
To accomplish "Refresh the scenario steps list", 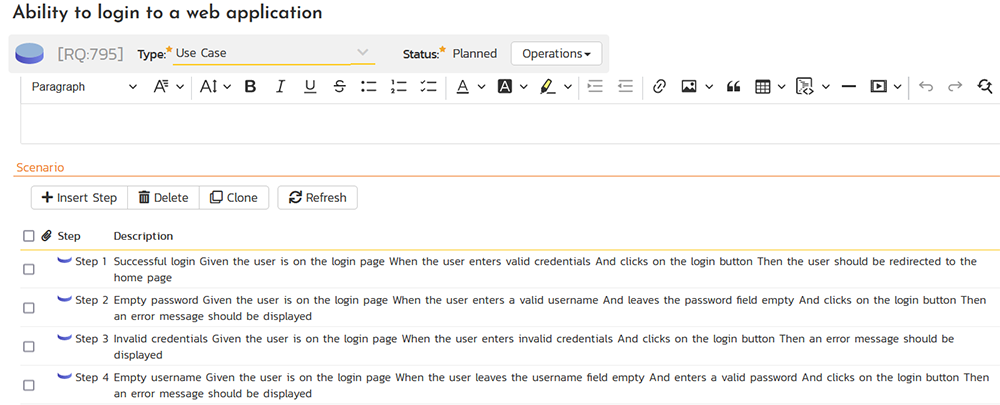I will coord(317,198).
